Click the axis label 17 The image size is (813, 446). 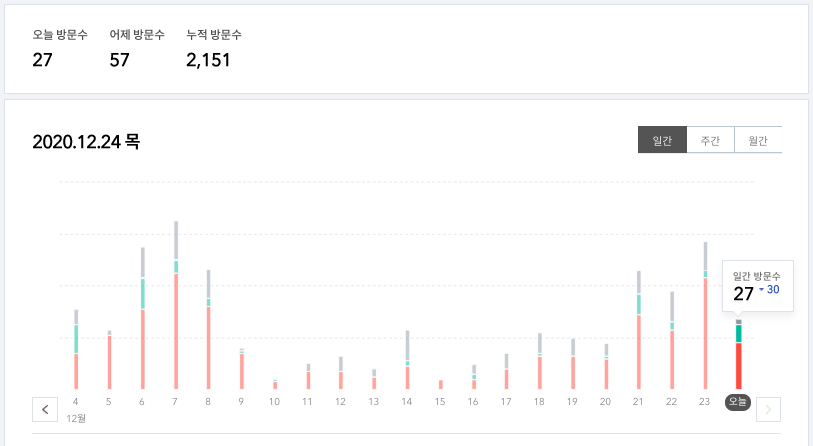coord(506,401)
